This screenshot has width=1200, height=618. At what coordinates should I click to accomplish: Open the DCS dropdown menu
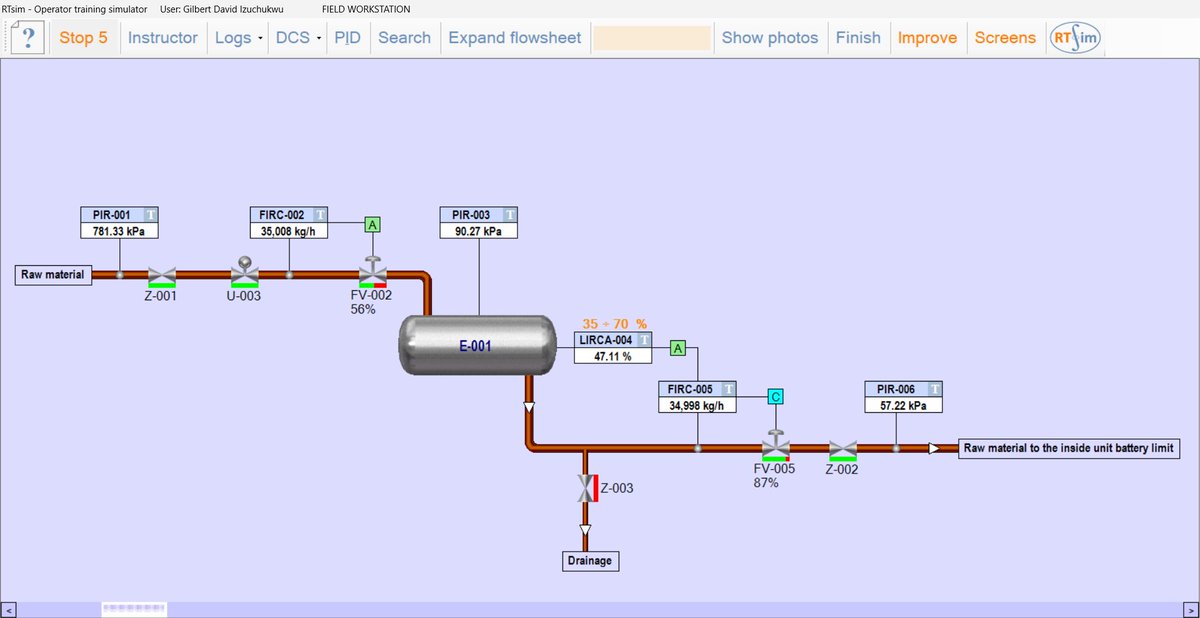(x=299, y=38)
